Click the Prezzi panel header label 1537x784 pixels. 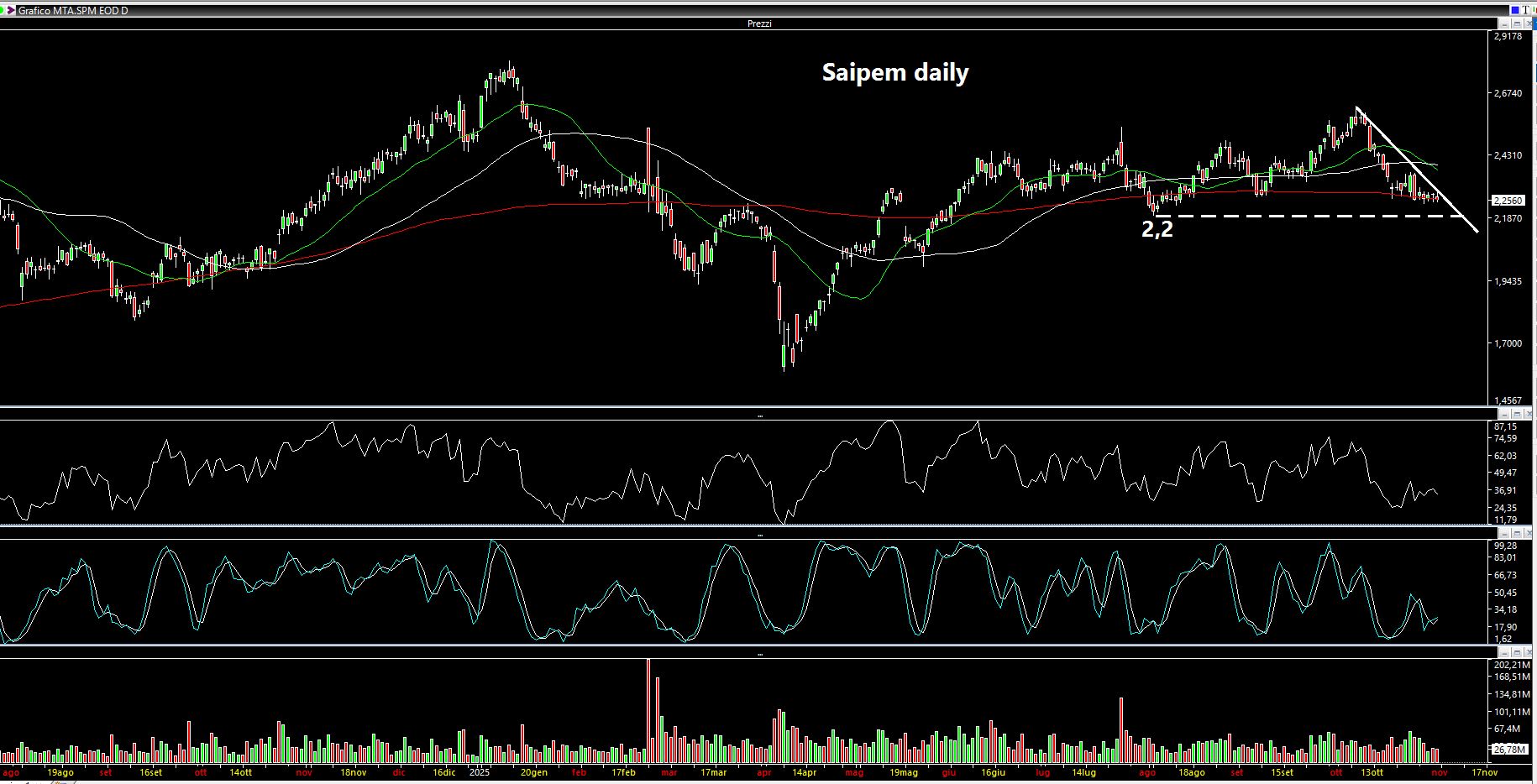tap(759, 24)
